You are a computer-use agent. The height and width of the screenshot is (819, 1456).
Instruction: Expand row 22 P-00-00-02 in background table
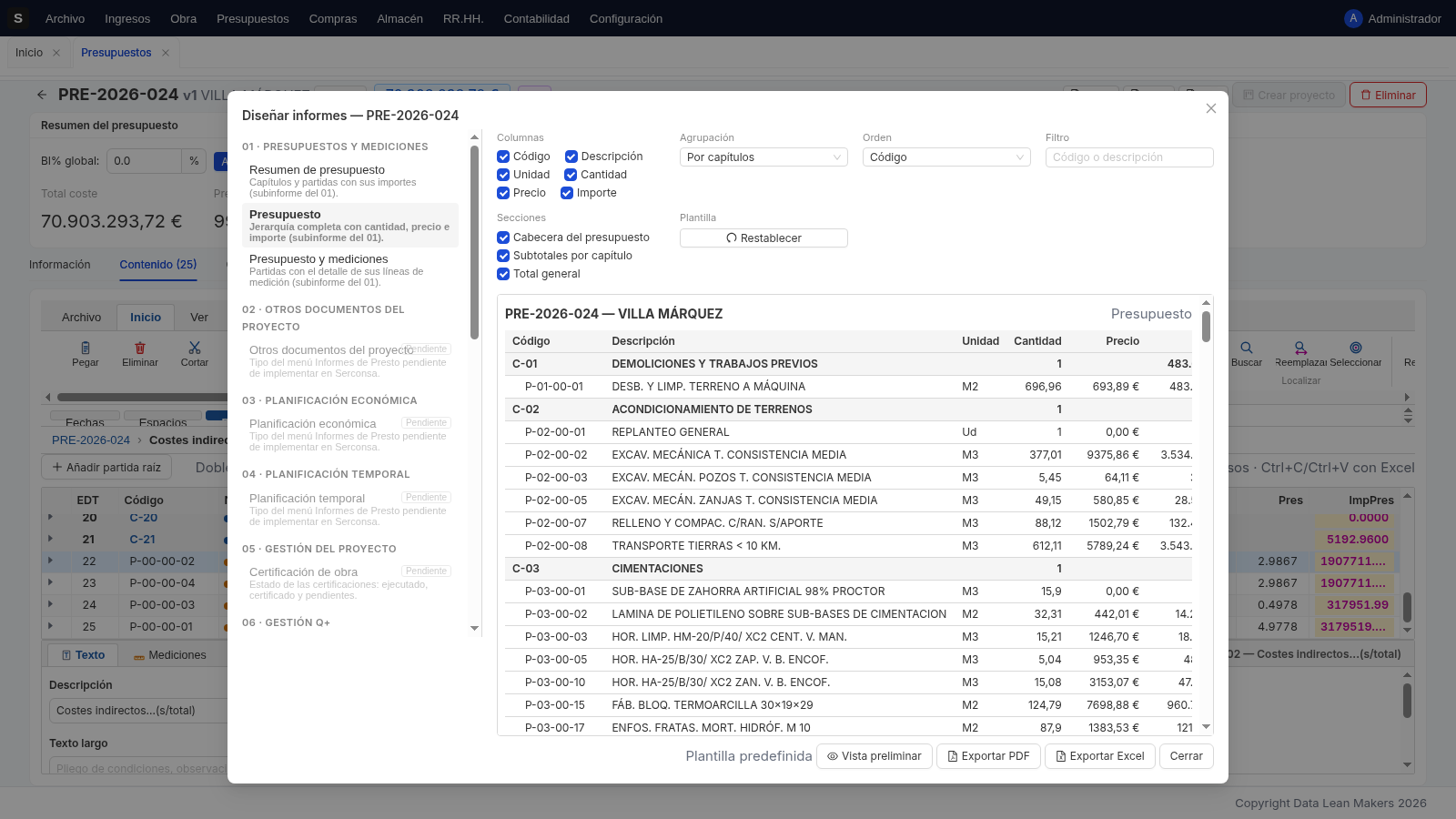point(50,561)
